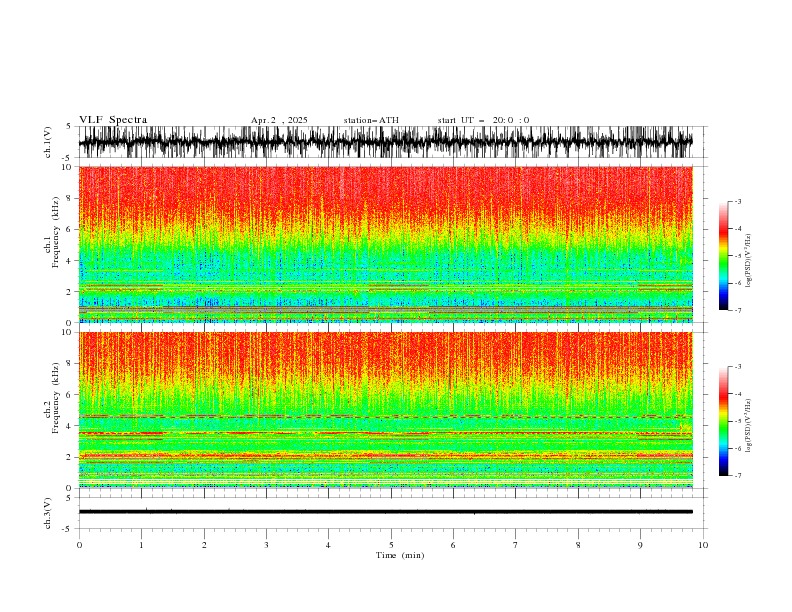Click the "station=ATH" header label
792x612 pixels.
[x=371, y=120]
